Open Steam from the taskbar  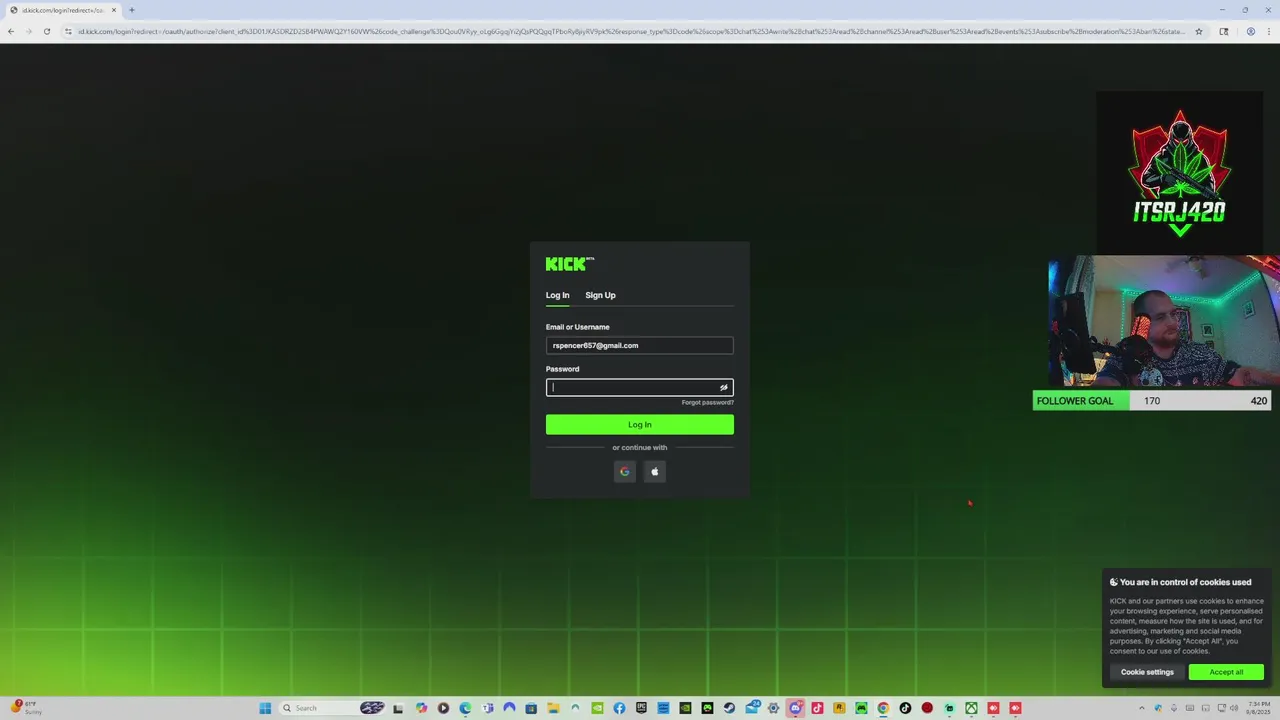click(x=729, y=708)
